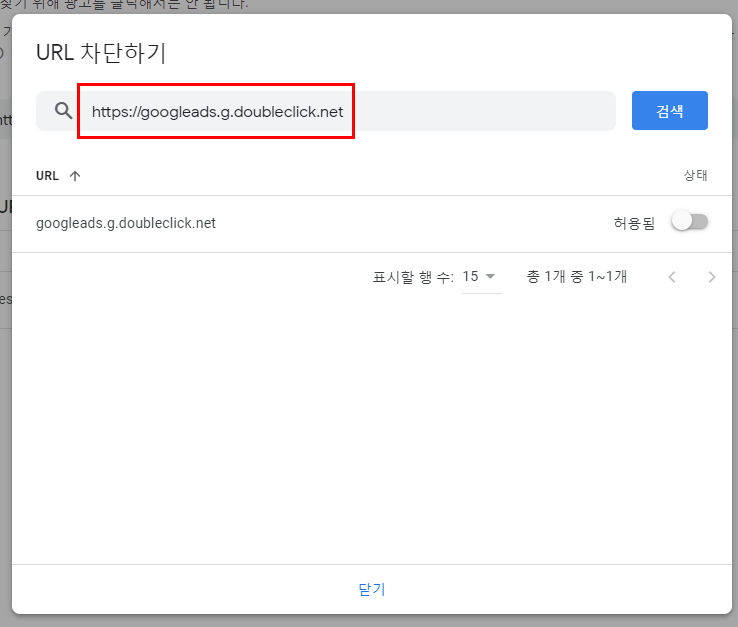Click the 닫기 link to close dialog
Viewport: 738px width, 627px height.
pyautogui.click(x=372, y=589)
